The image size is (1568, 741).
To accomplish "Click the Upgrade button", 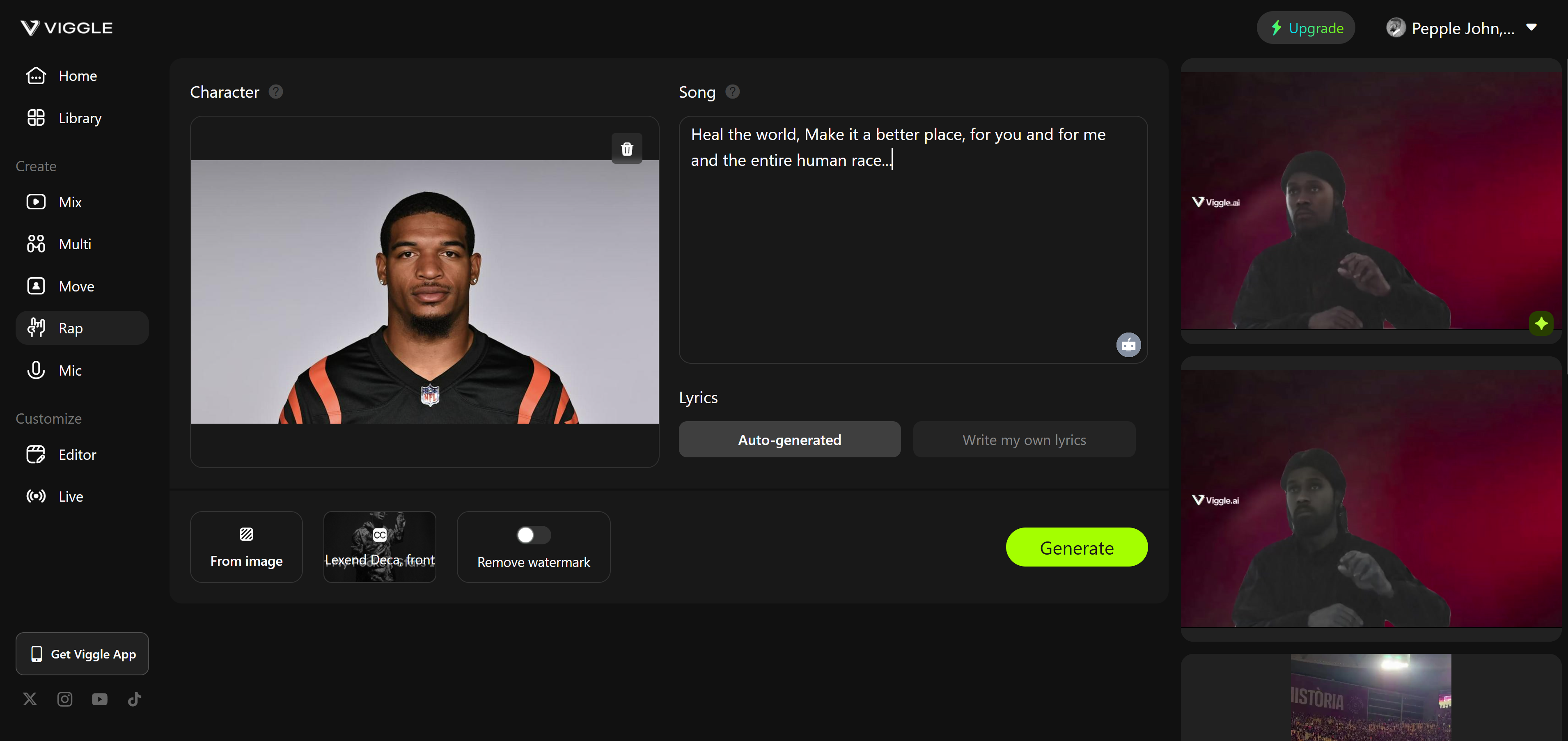I will point(1306,28).
